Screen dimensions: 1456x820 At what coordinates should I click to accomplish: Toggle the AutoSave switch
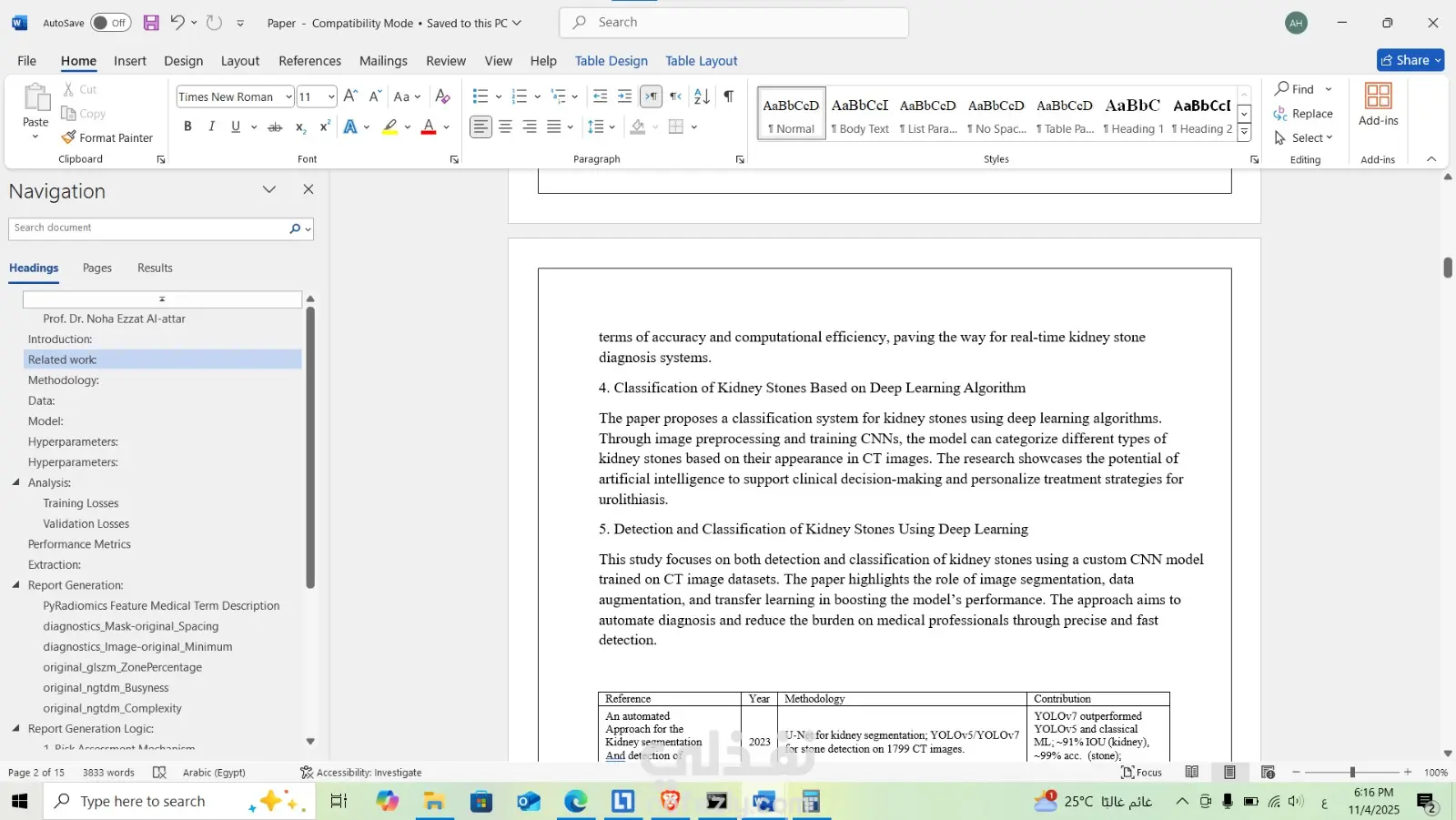[x=110, y=23]
